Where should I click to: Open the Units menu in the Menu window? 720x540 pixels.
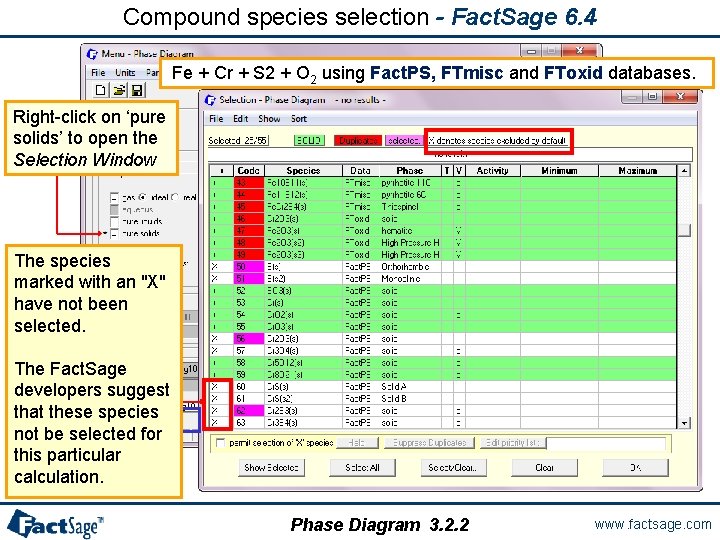tap(125, 73)
